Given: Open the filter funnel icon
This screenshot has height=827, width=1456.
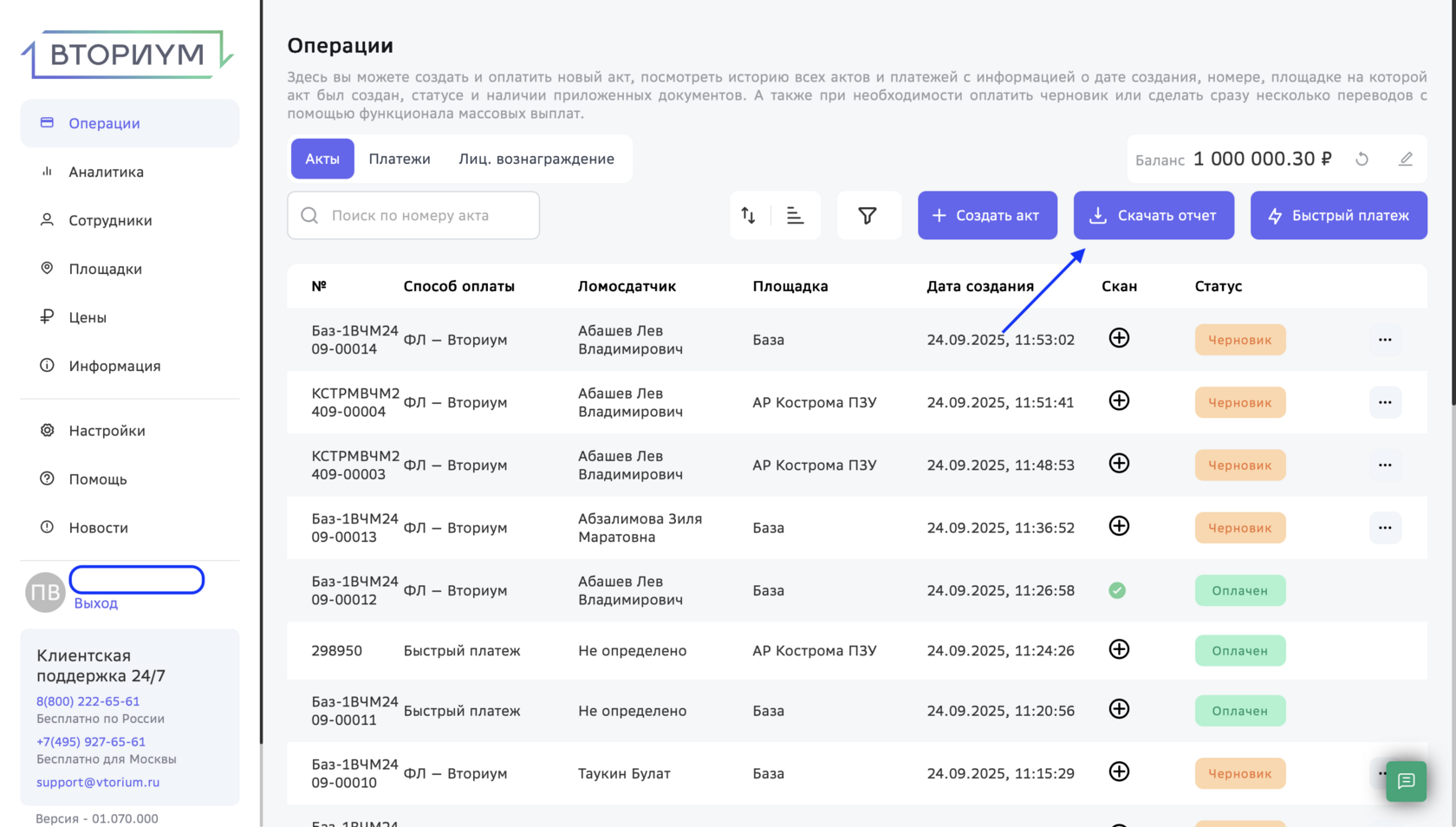Looking at the screenshot, I should (868, 215).
